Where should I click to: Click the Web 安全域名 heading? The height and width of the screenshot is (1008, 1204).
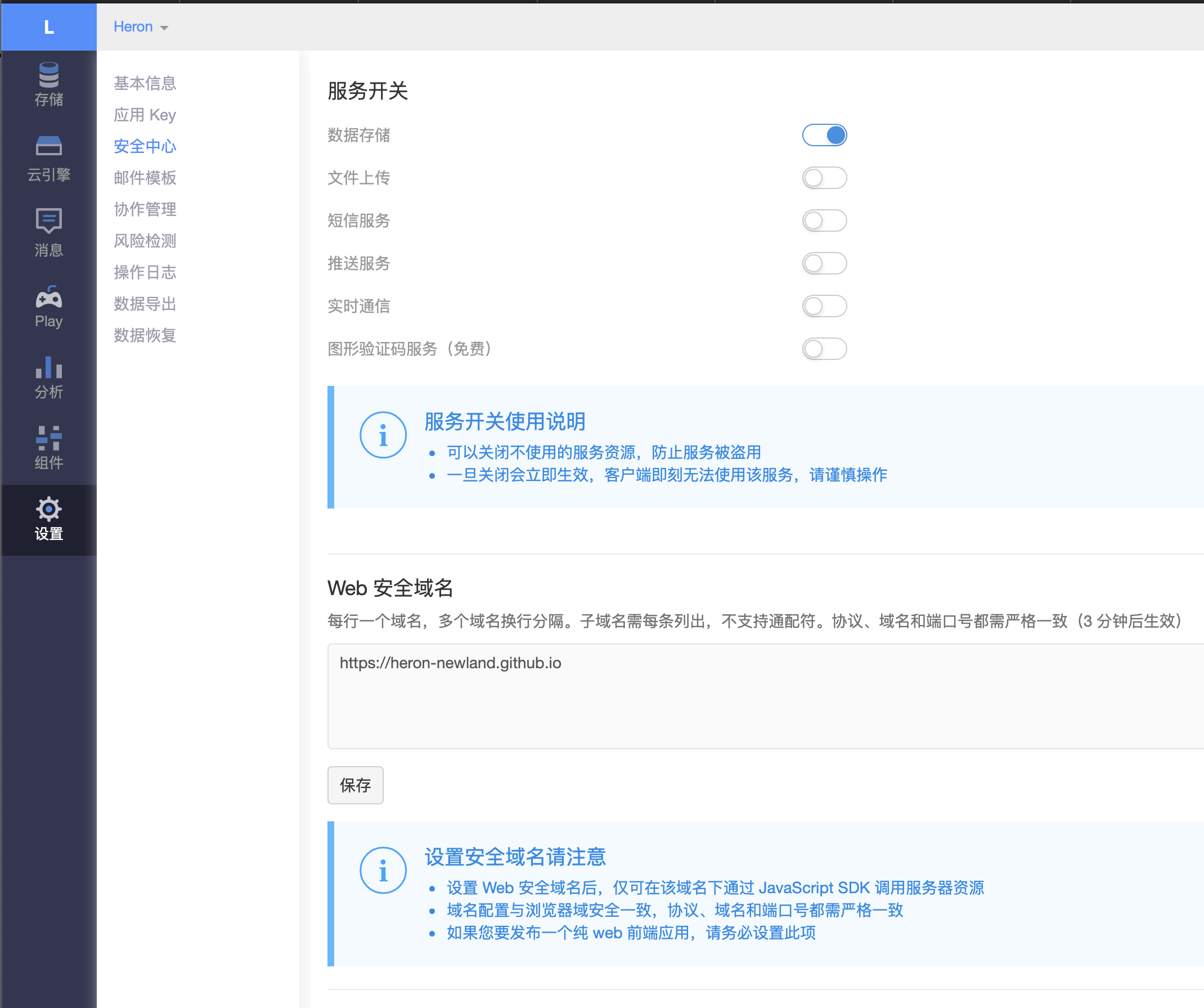pyautogui.click(x=390, y=588)
